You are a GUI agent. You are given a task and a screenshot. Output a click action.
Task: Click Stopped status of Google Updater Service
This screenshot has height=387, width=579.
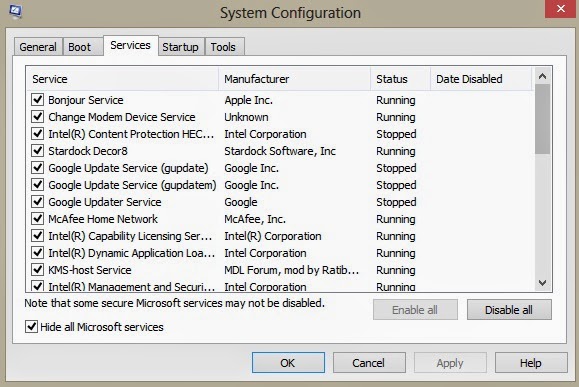coord(396,202)
